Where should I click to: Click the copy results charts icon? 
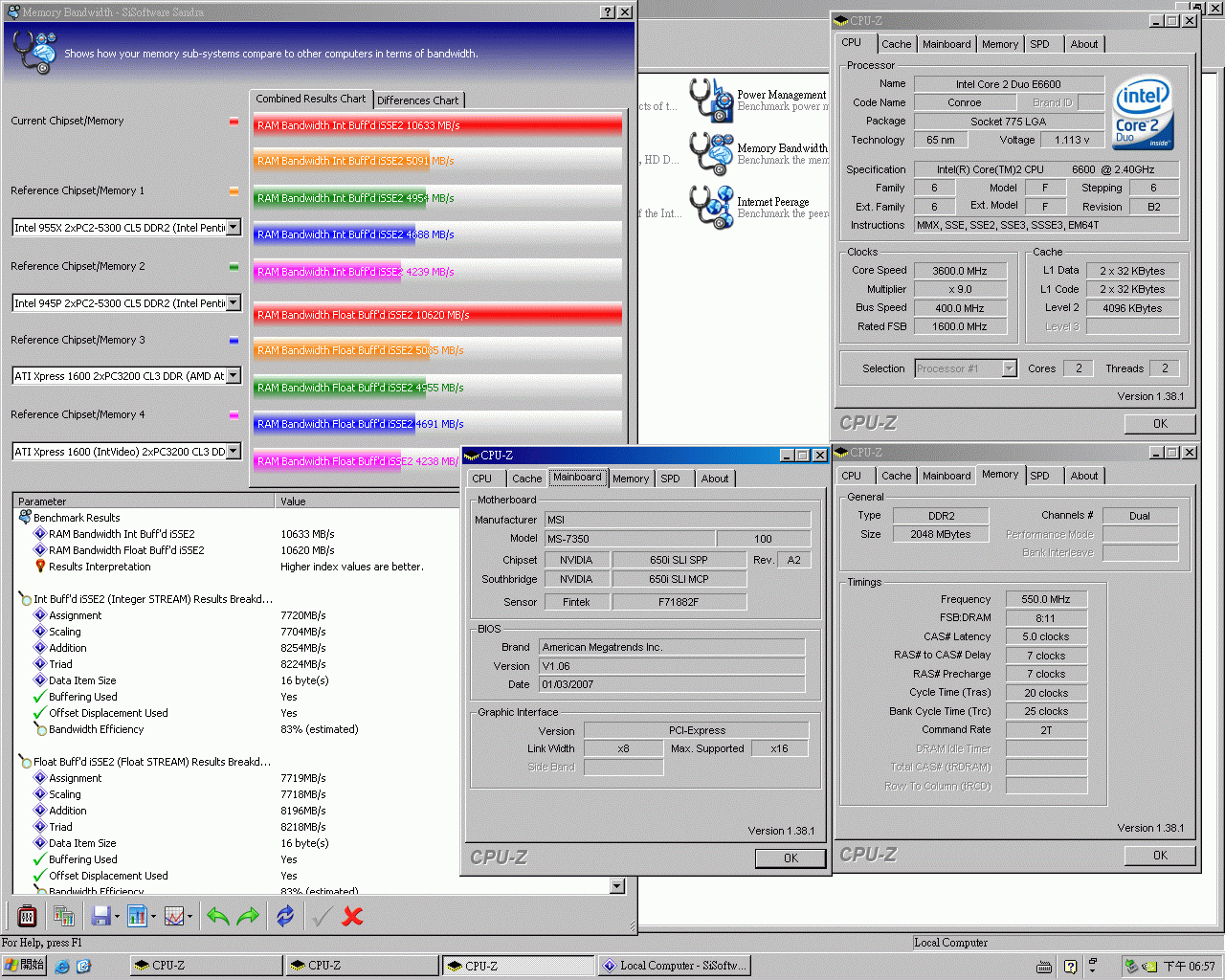click(64, 917)
